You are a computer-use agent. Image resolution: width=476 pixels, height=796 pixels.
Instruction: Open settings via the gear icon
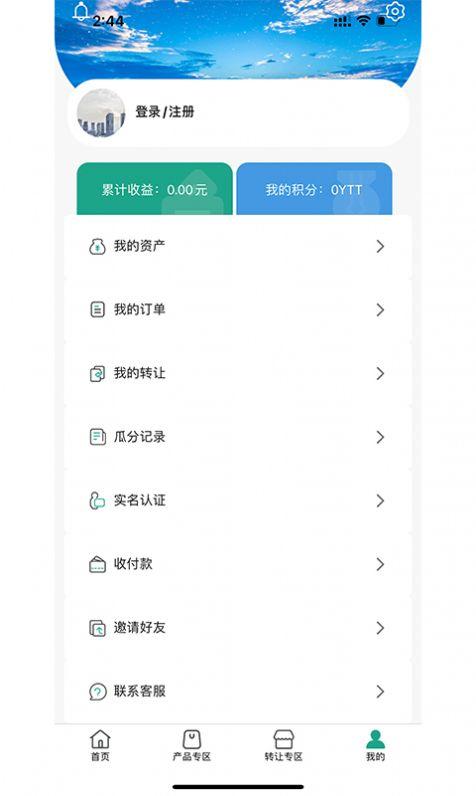click(x=395, y=12)
